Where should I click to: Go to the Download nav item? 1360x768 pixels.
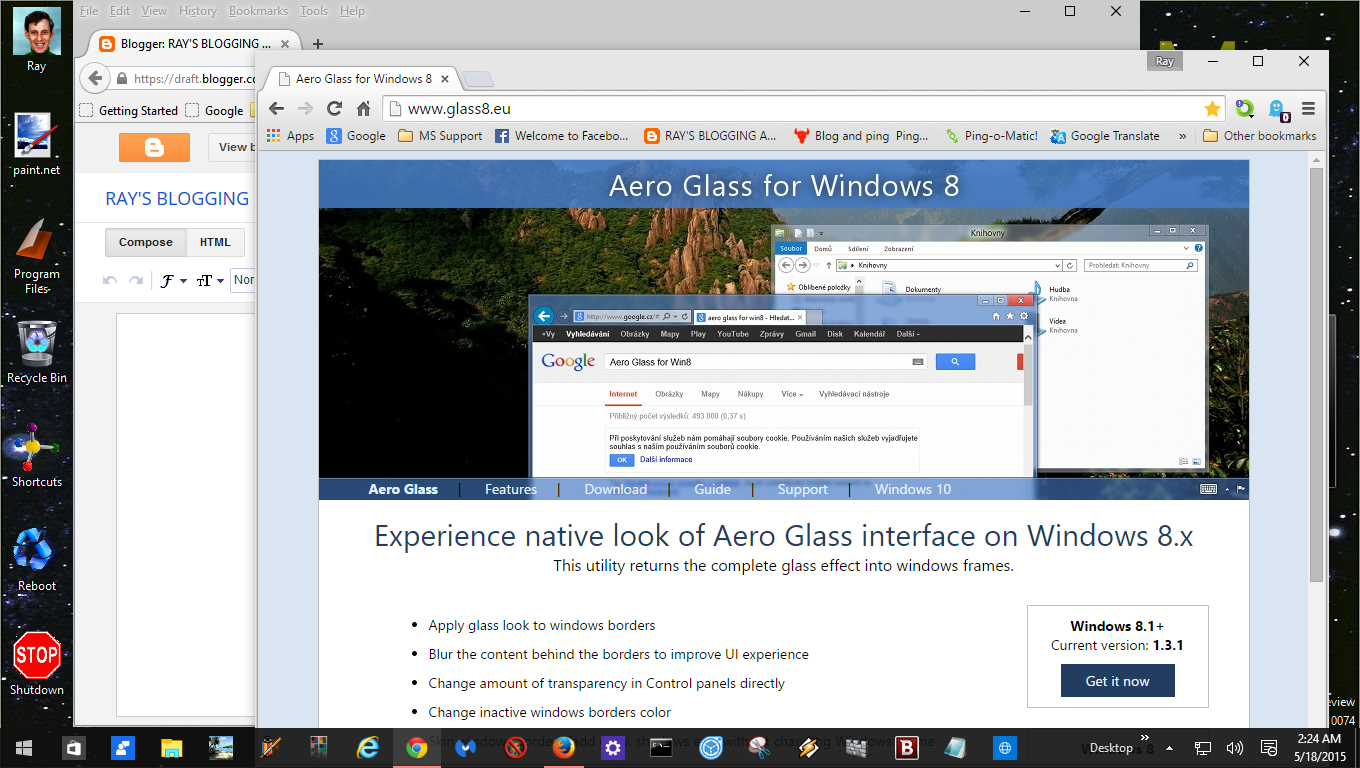pos(616,489)
